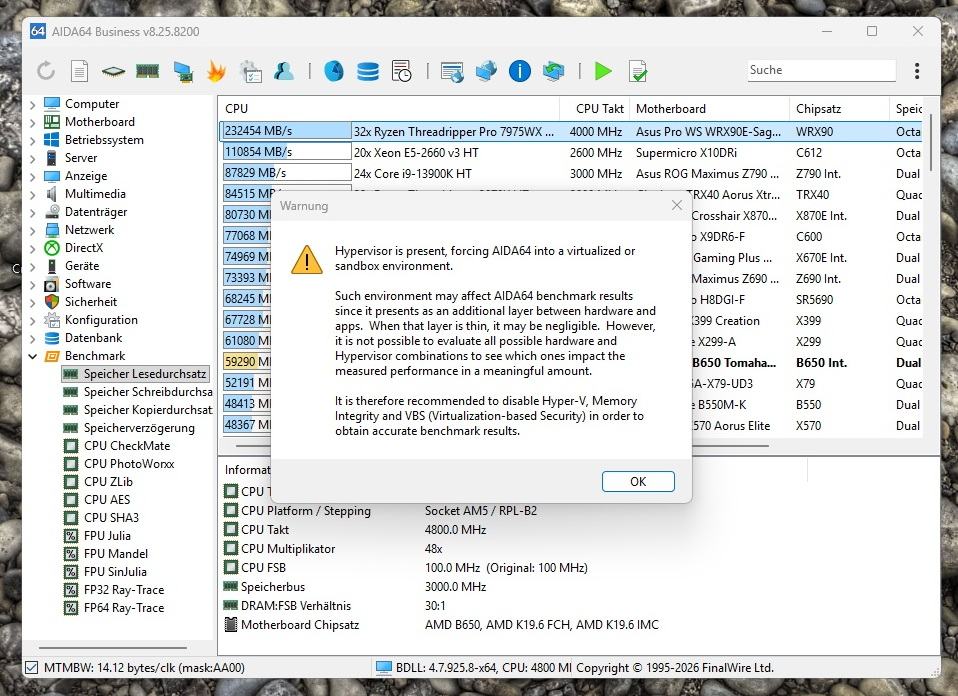Viewport: 958px width, 696px height.
Task: Click the 232454 MB/s result bar
Action: click(x=286, y=131)
